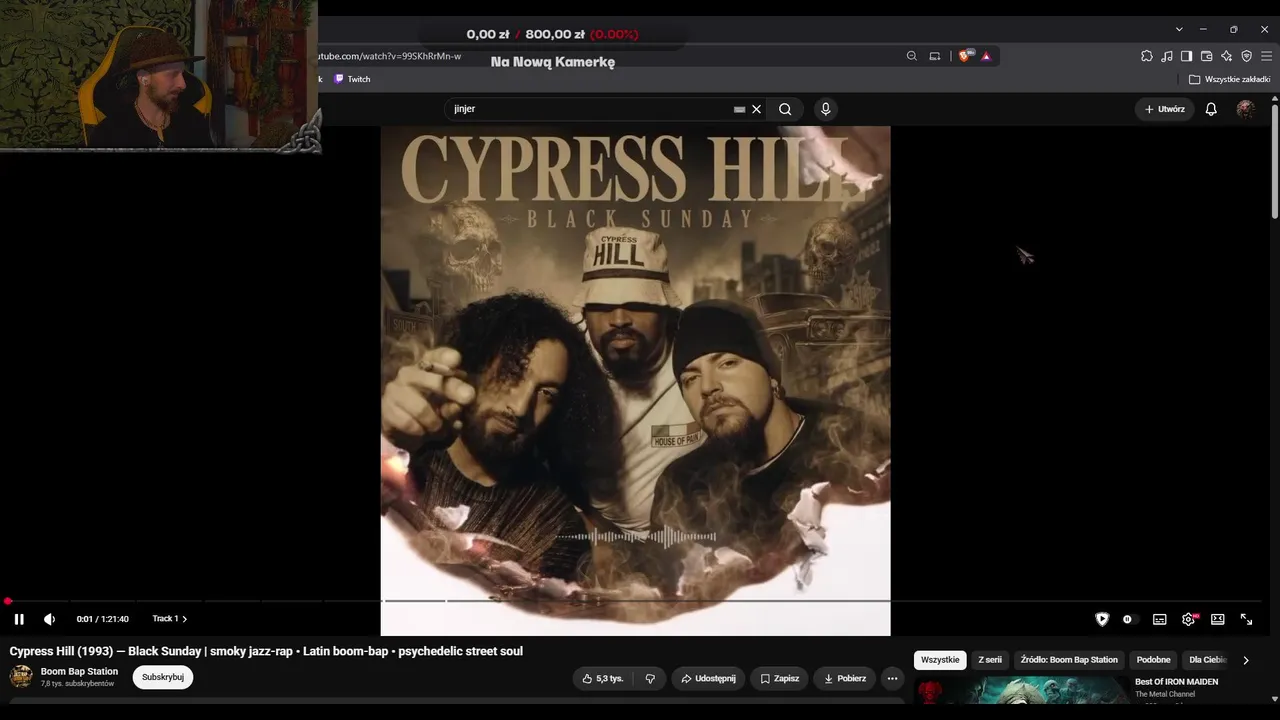The image size is (1280, 720).
Task: Open the player settings gear
Action: (x=1188, y=619)
